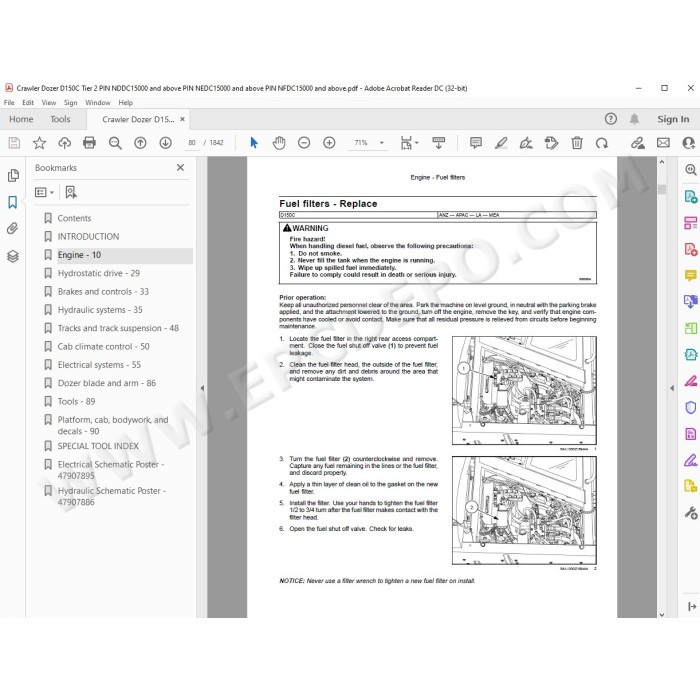The image size is (700, 700).
Task: Open Hydraulic systems - 35 bookmark
Action: click(x=100, y=310)
